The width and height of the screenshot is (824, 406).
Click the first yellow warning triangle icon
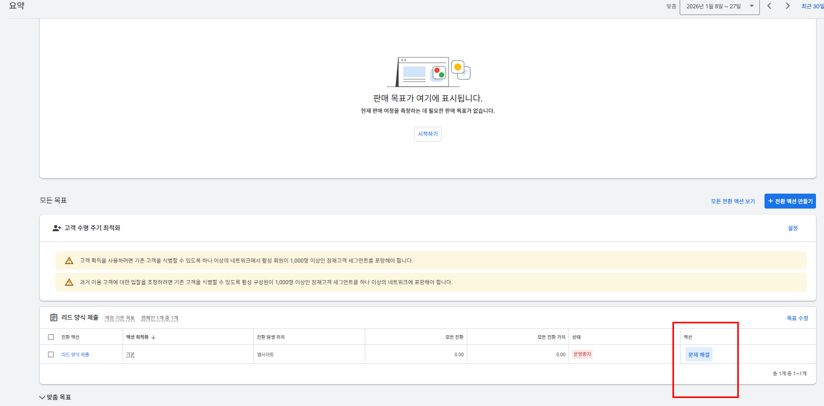tap(69, 261)
